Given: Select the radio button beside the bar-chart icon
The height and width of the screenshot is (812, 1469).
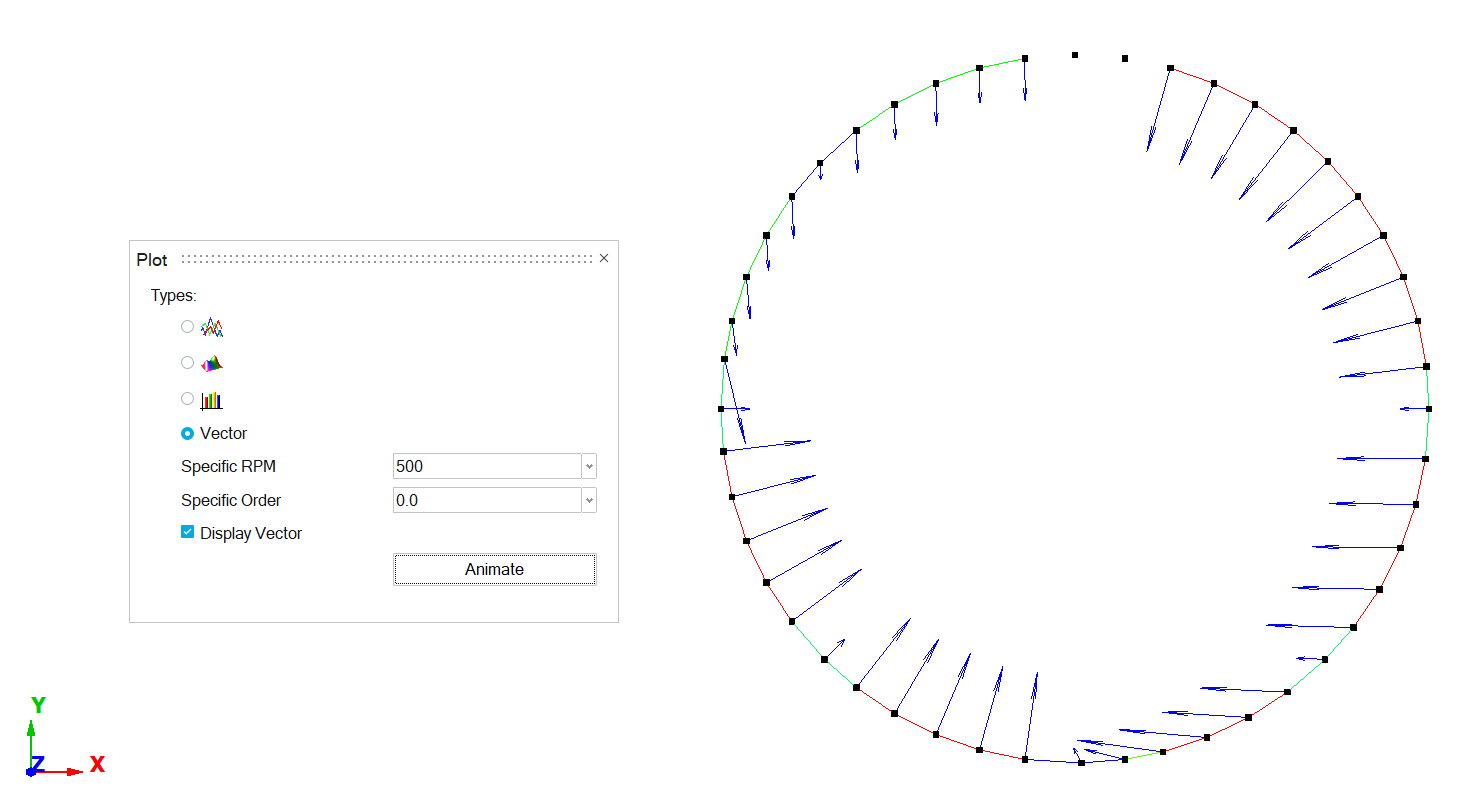Looking at the screenshot, I should click(x=187, y=399).
